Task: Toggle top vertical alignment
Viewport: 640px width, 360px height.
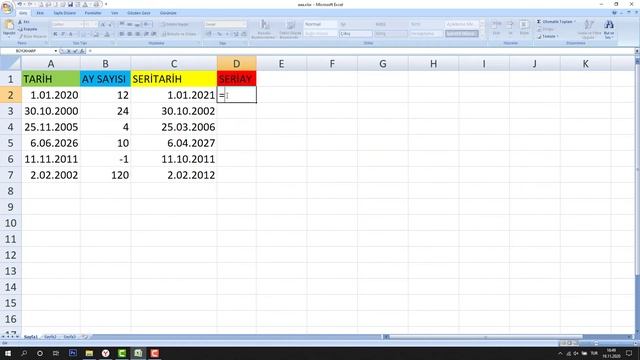Action: [x=122, y=24]
